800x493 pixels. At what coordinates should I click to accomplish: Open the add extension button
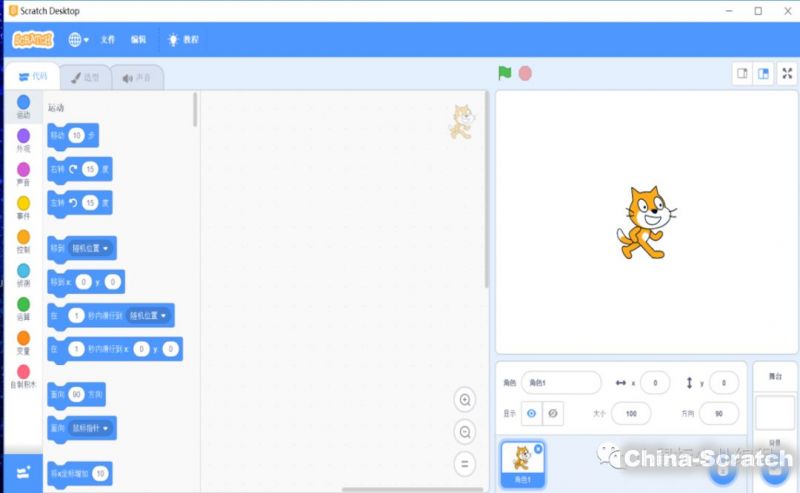[23, 473]
